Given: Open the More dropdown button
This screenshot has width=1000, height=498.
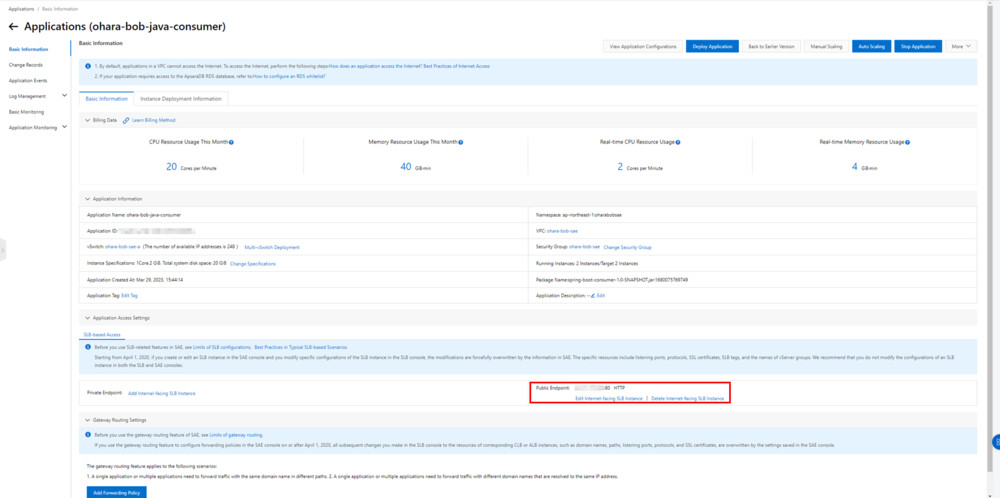Looking at the screenshot, I should [x=961, y=46].
